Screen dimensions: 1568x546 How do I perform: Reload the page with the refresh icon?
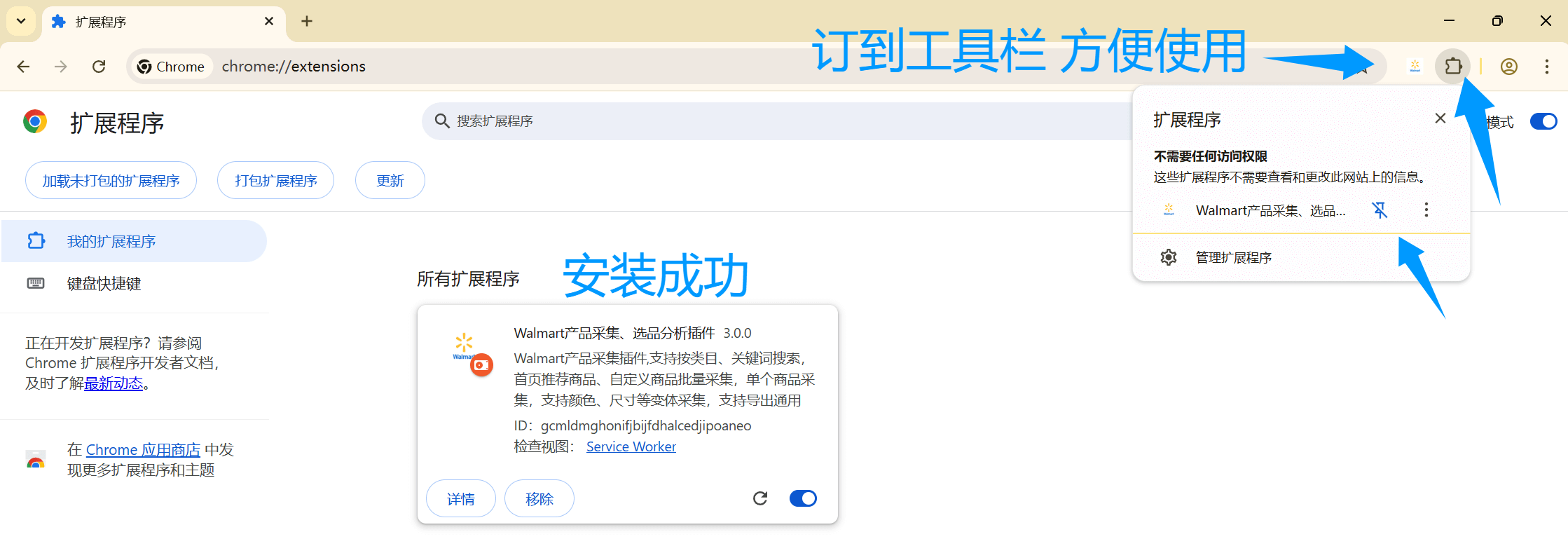[x=99, y=67]
